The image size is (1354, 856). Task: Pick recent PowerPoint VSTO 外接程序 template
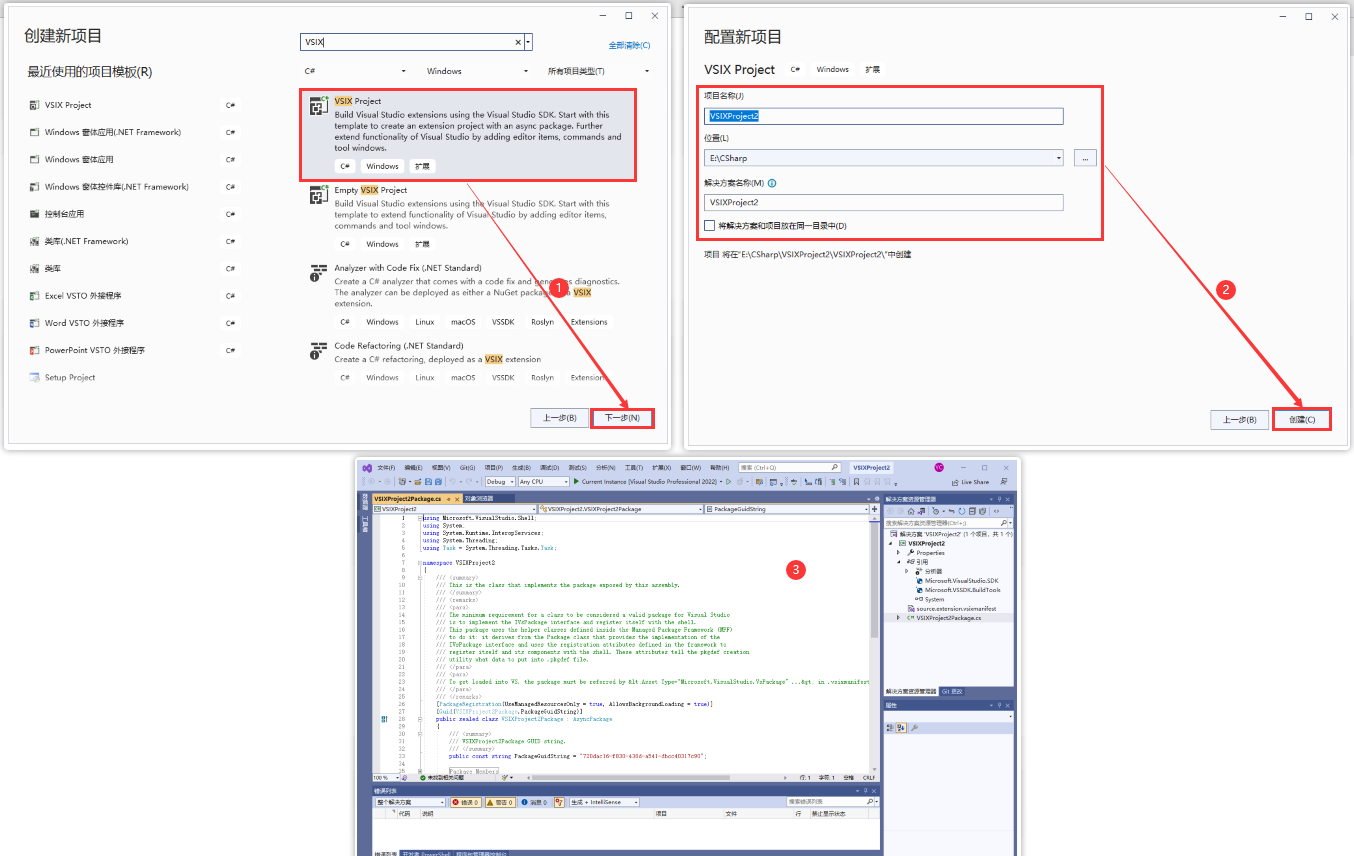pos(135,350)
